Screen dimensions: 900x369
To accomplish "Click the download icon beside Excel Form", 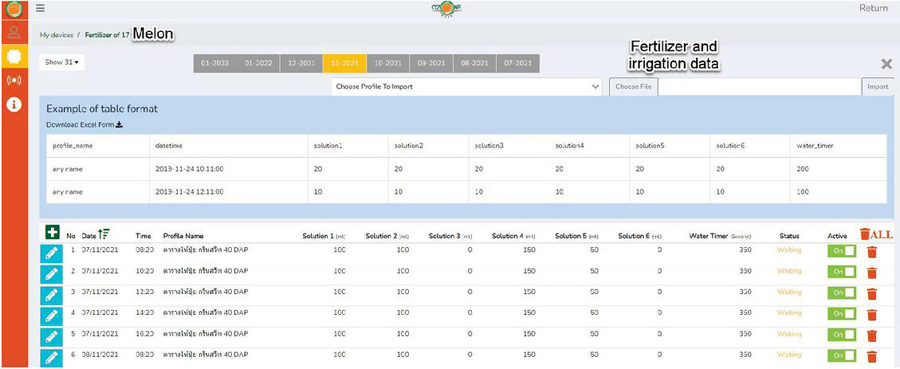I will [119, 125].
